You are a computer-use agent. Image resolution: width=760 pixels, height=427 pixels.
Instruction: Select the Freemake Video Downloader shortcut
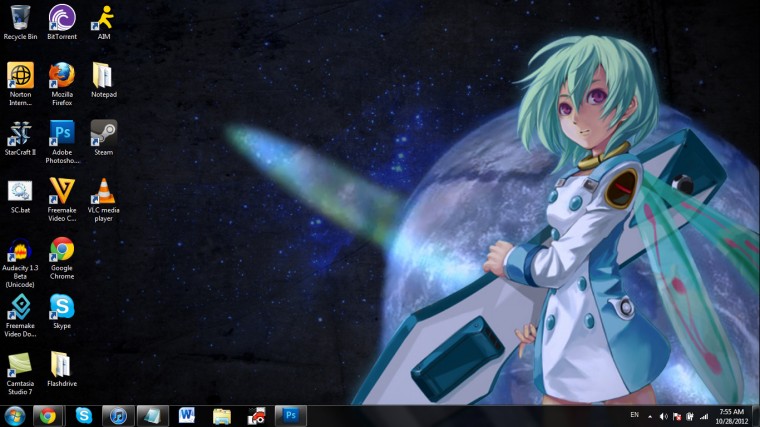click(20, 316)
